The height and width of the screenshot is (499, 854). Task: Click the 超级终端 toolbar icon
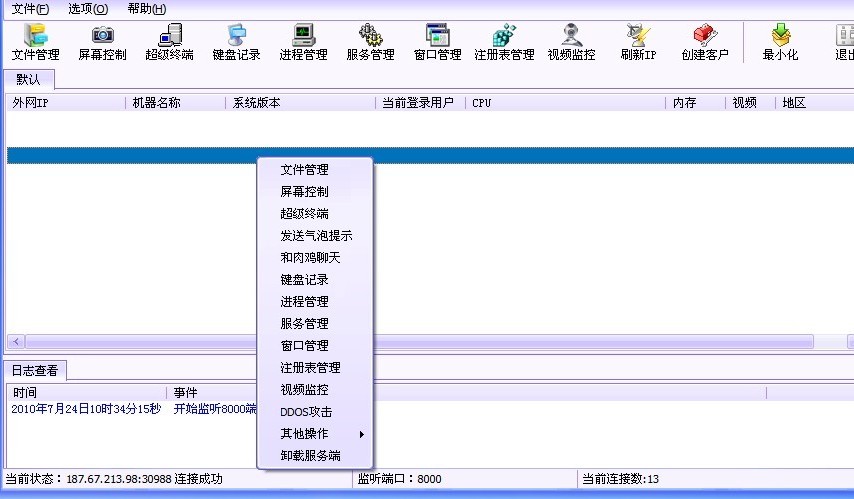point(169,42)
